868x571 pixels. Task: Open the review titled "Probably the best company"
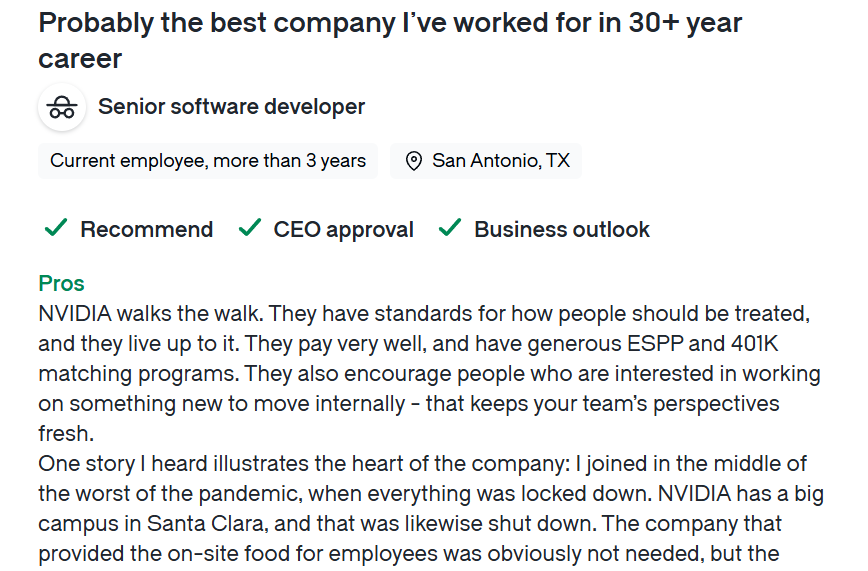(390, 24)
